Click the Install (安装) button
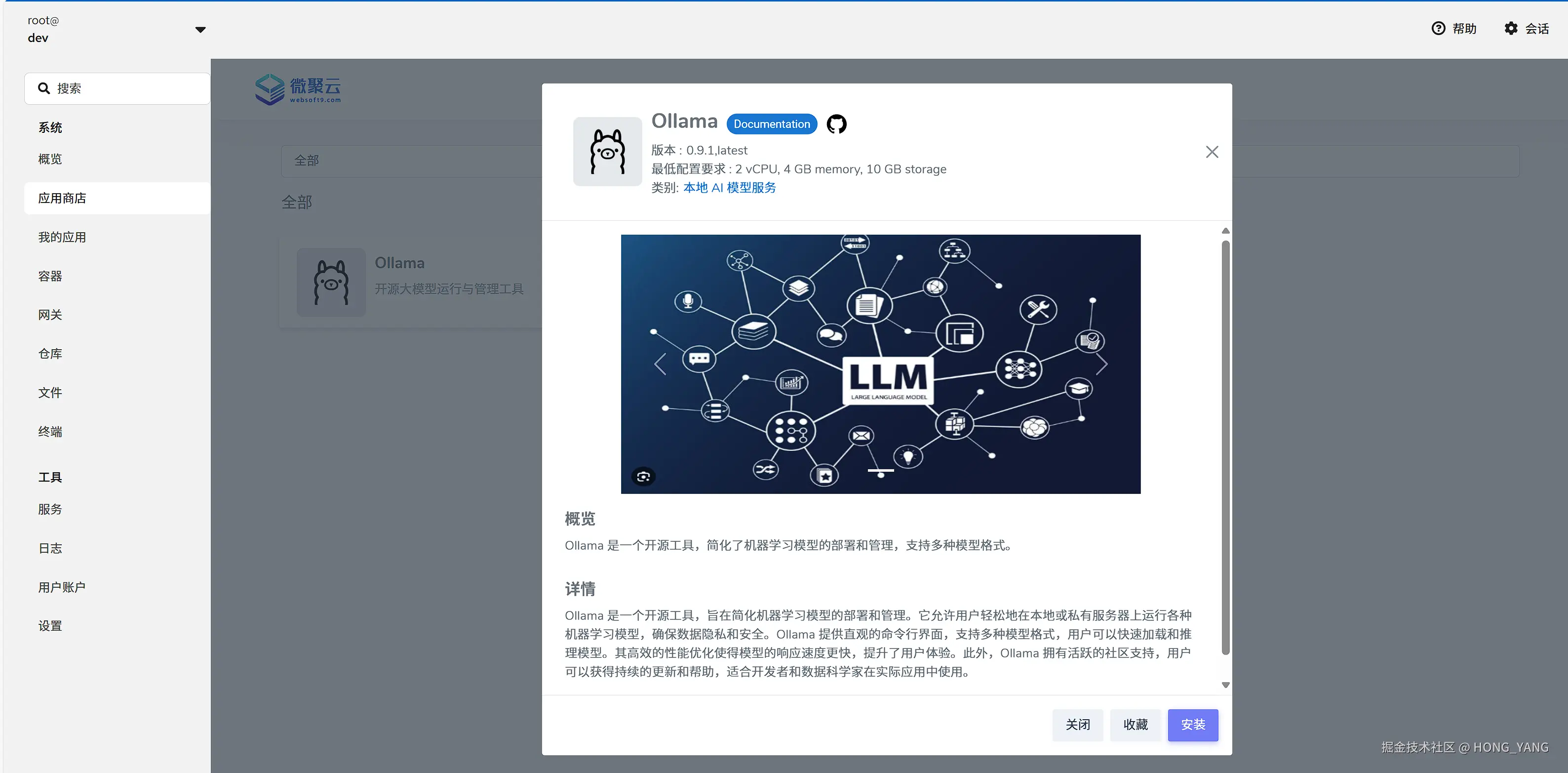1568x773 pixels. pos(1192,724)
